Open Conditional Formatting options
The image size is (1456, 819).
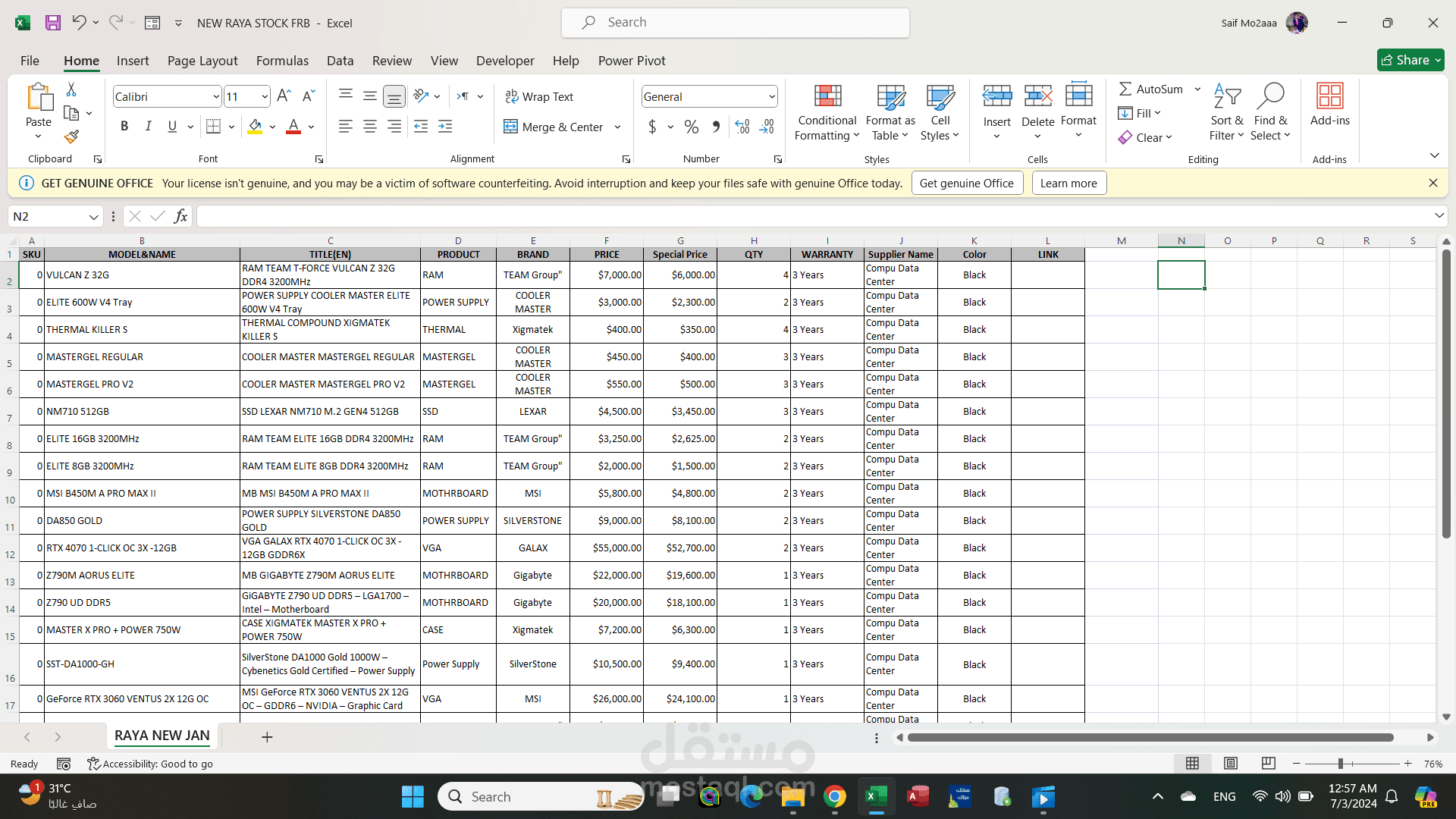click(x=827, y=114)
